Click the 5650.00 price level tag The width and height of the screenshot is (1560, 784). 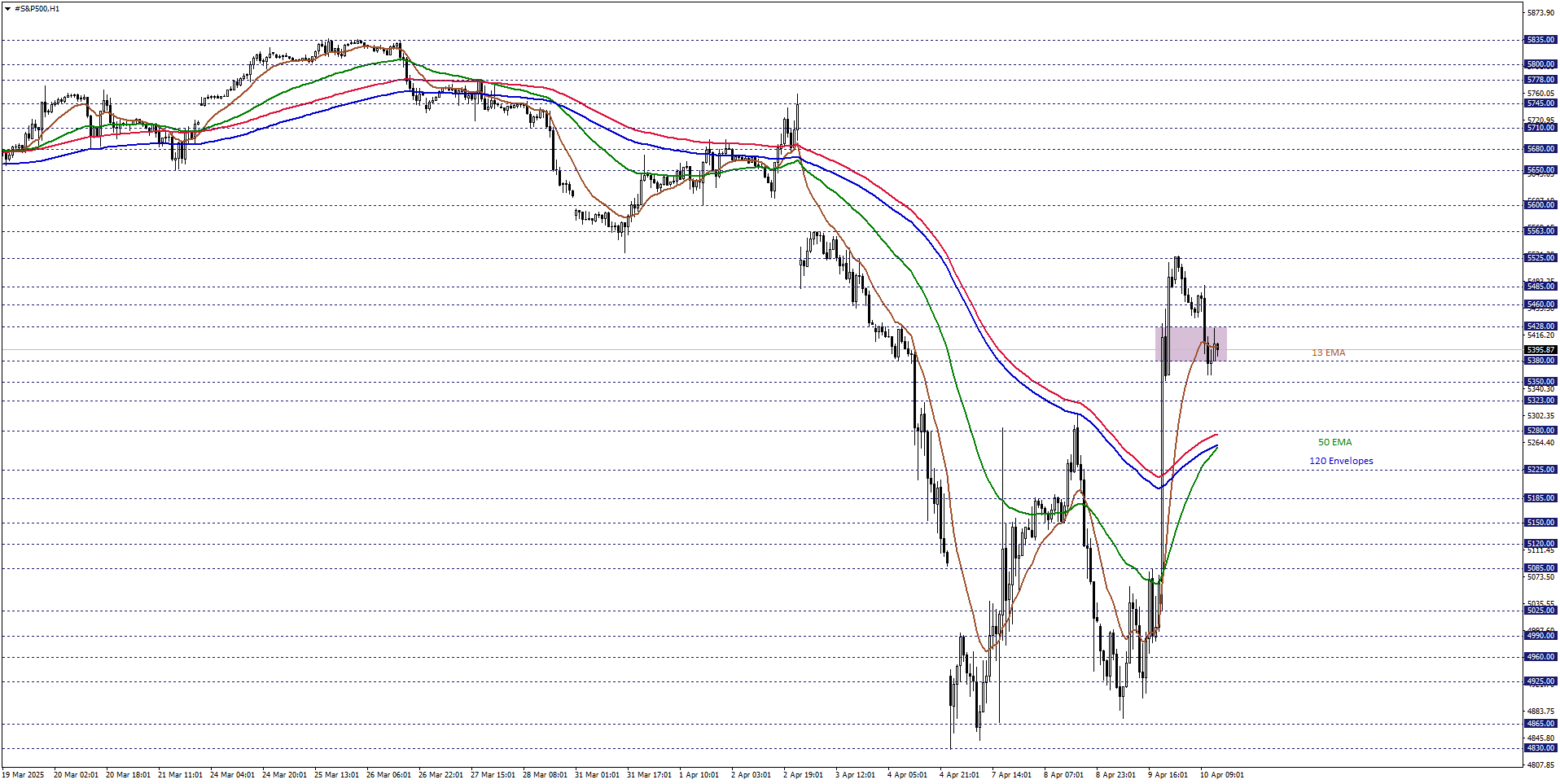(1540, 170)
